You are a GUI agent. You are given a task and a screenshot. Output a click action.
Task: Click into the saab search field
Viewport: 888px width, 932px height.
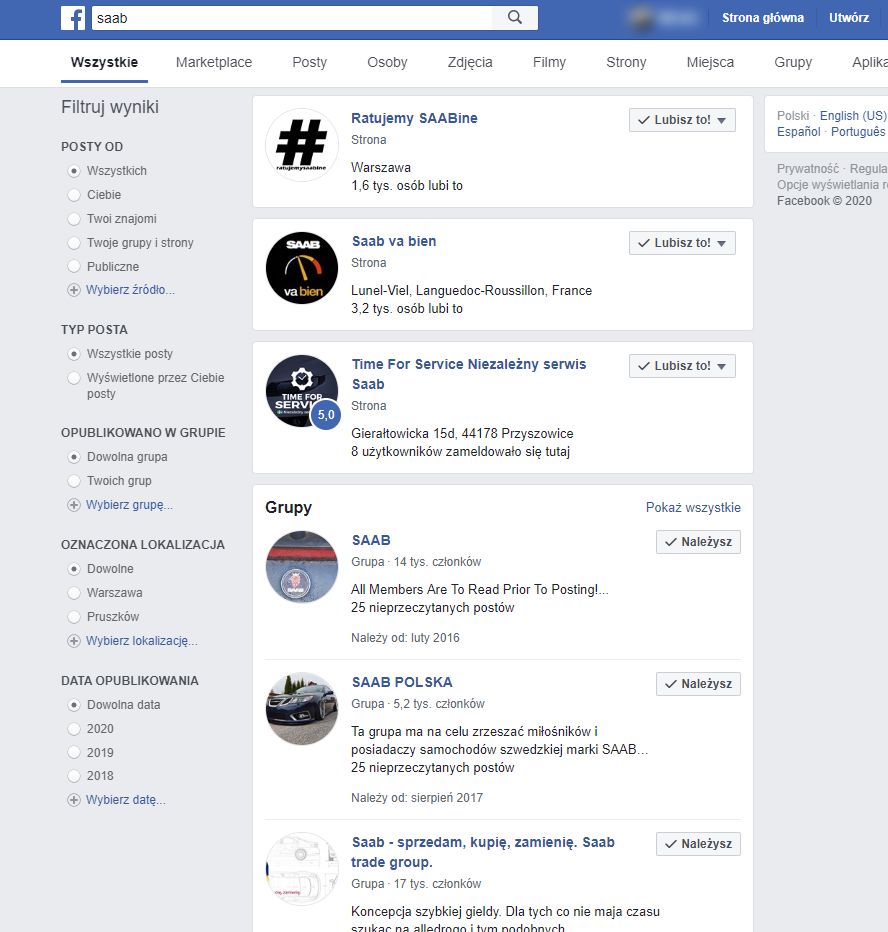pyautogui.click(x=292, y=18)
